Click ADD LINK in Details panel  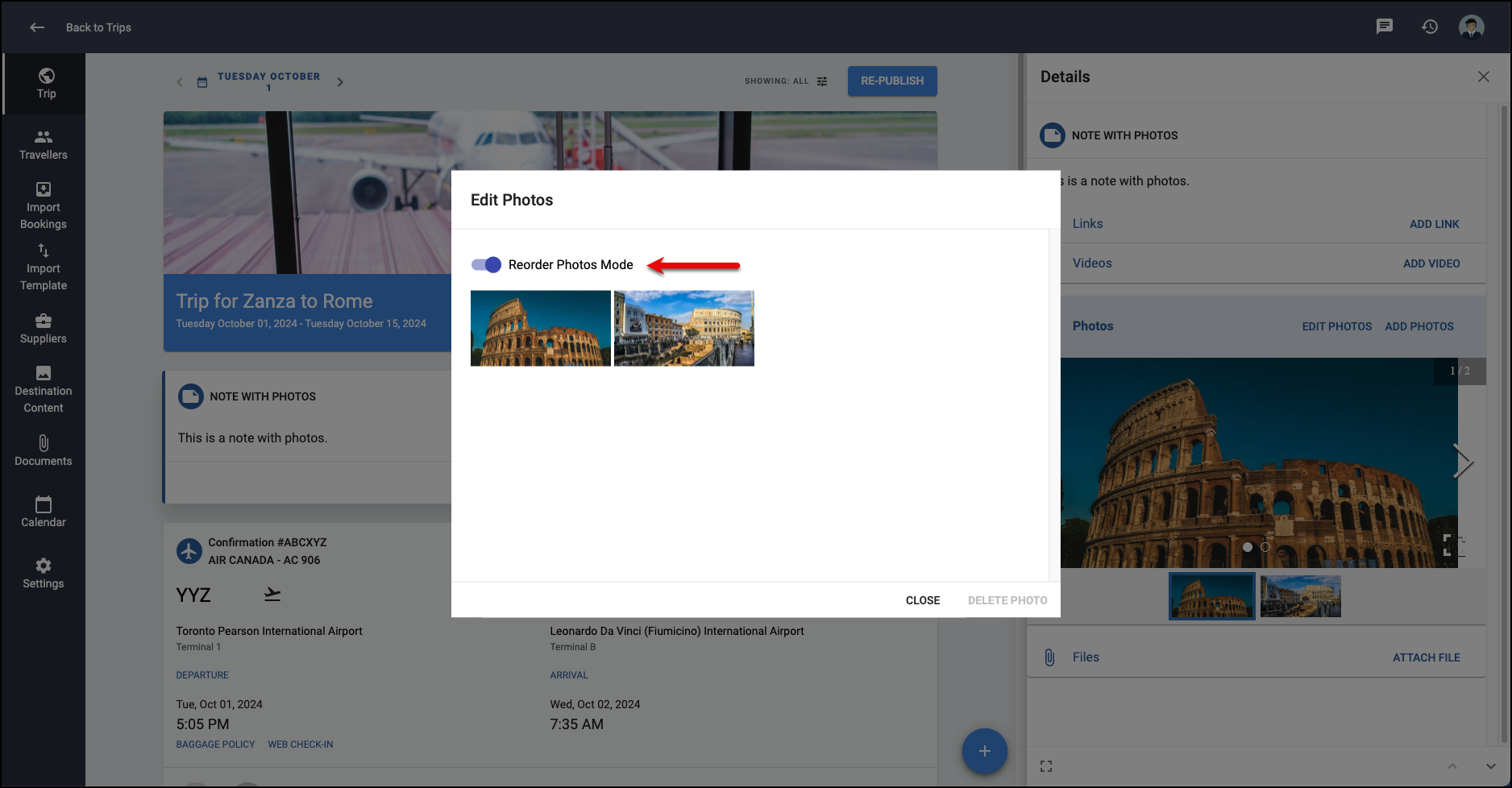coord(1435,224)
